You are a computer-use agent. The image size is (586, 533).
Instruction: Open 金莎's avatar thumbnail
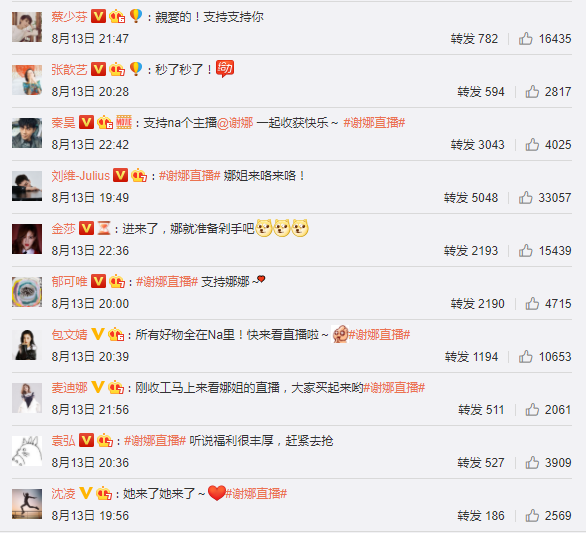click(27, 239)
